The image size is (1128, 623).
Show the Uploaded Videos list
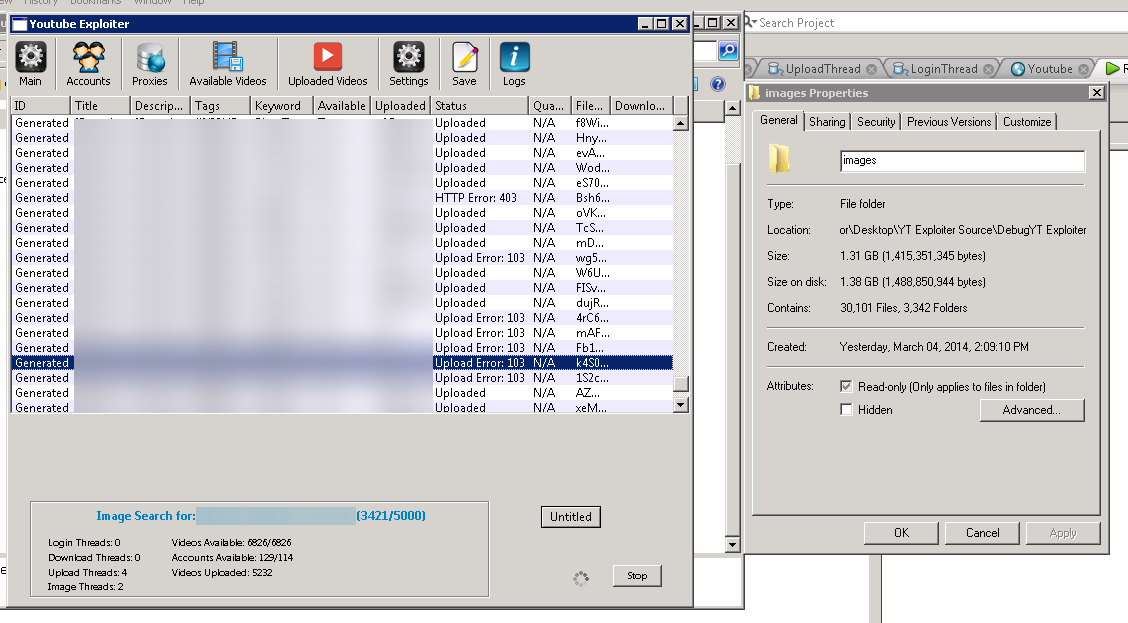click(x=327, y=63)
